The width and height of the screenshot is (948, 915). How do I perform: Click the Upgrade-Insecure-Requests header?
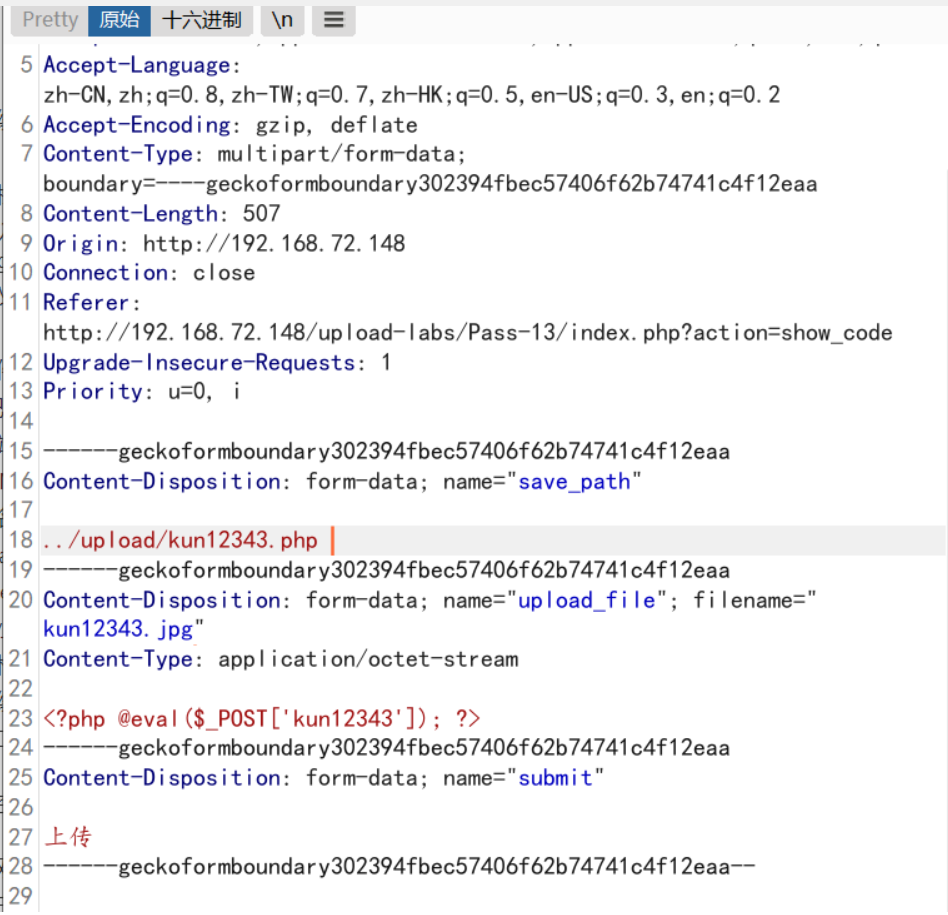pyautogui.click(x=200, y=362)
